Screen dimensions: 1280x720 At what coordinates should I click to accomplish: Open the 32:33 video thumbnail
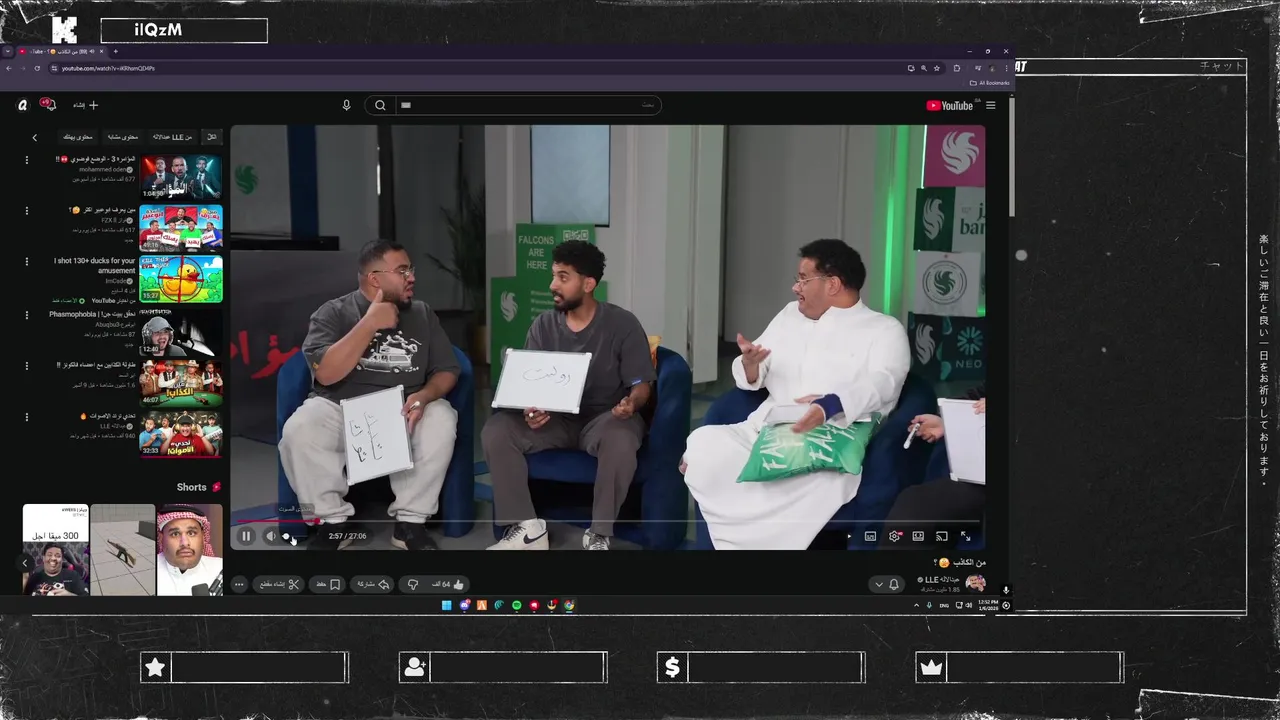181,433
